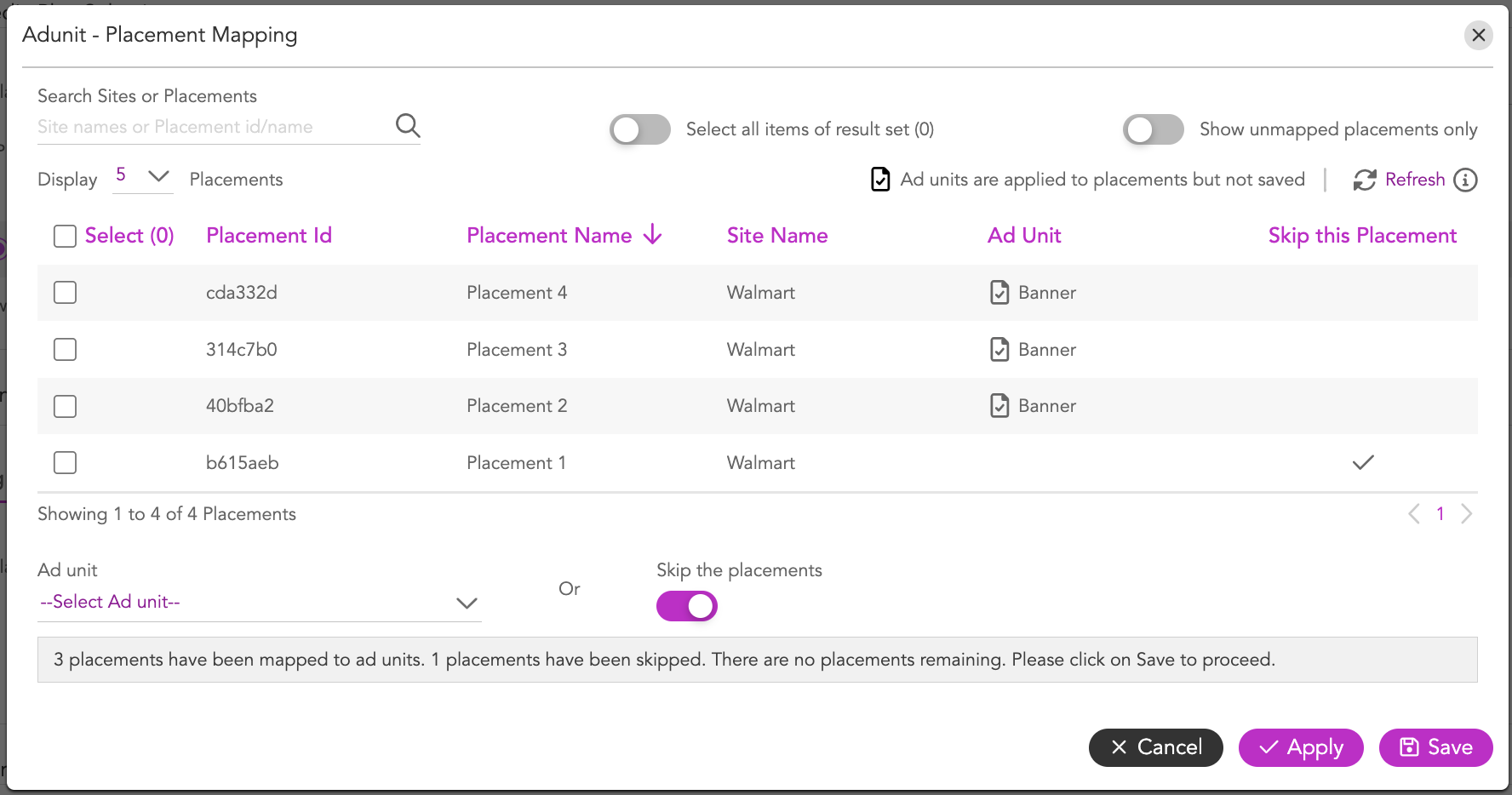The height and width of the screenshot is (795, 1512).
Task: Click Walmart in the Placement 4 row
Action: point(761,292)
